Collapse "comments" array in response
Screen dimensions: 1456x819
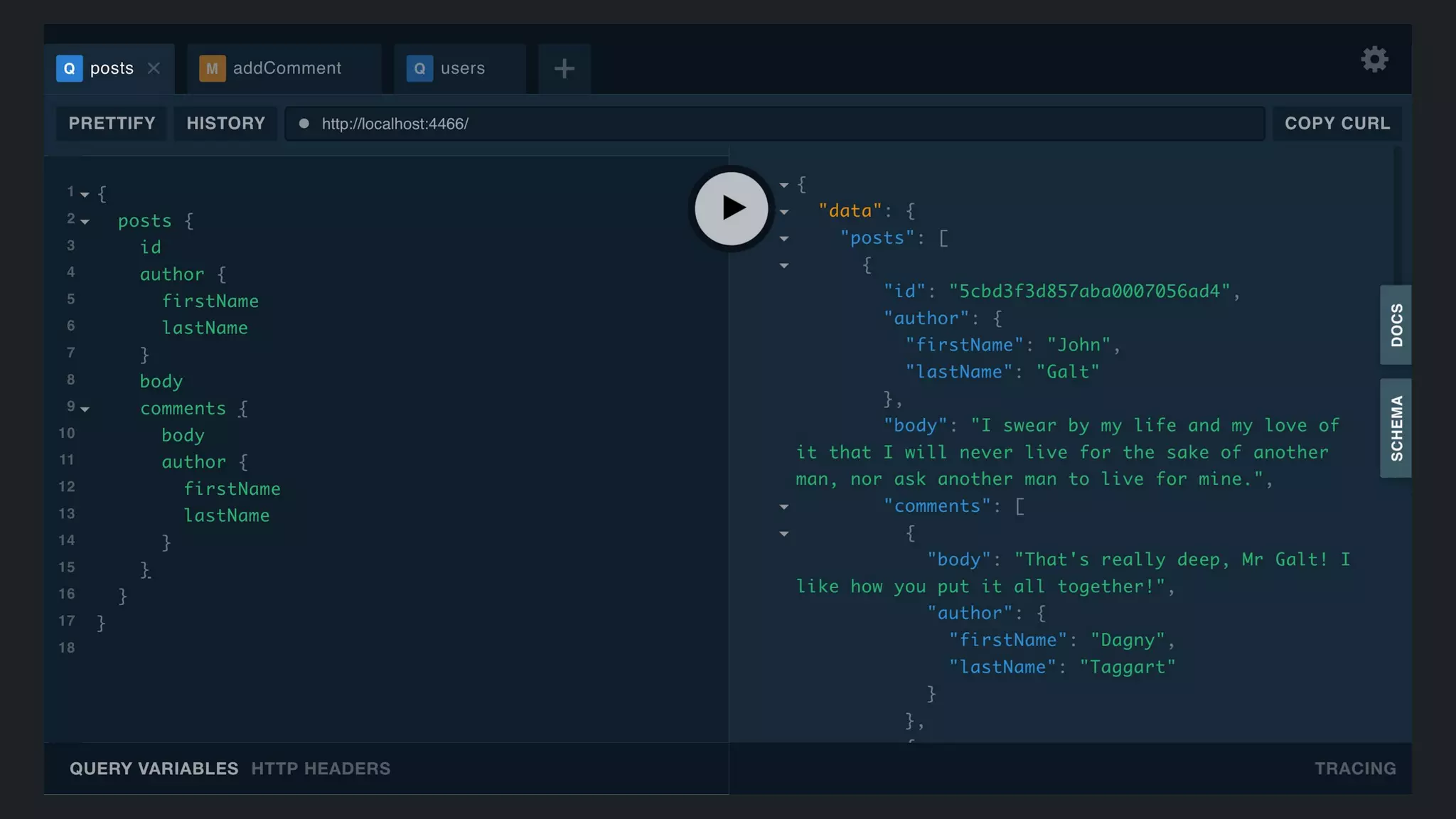tap(784, 507)
